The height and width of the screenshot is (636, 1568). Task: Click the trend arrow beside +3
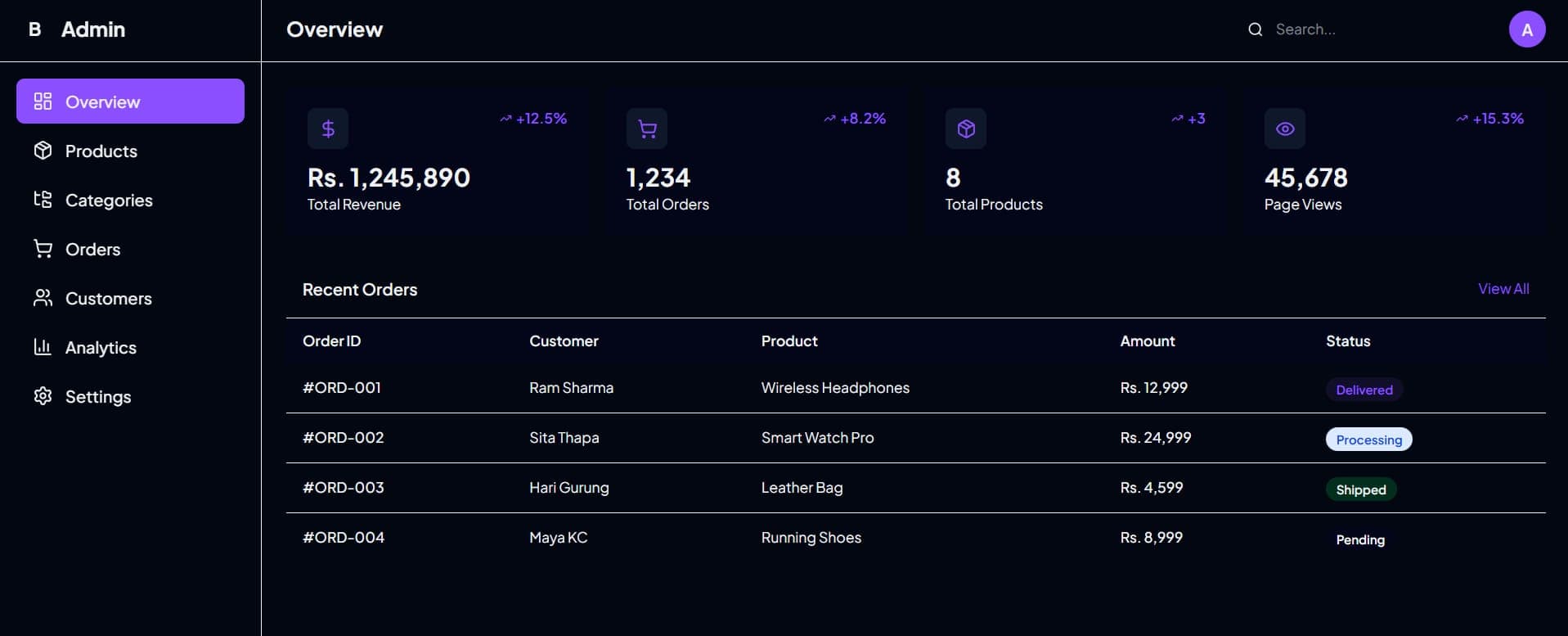(1177, 119)
